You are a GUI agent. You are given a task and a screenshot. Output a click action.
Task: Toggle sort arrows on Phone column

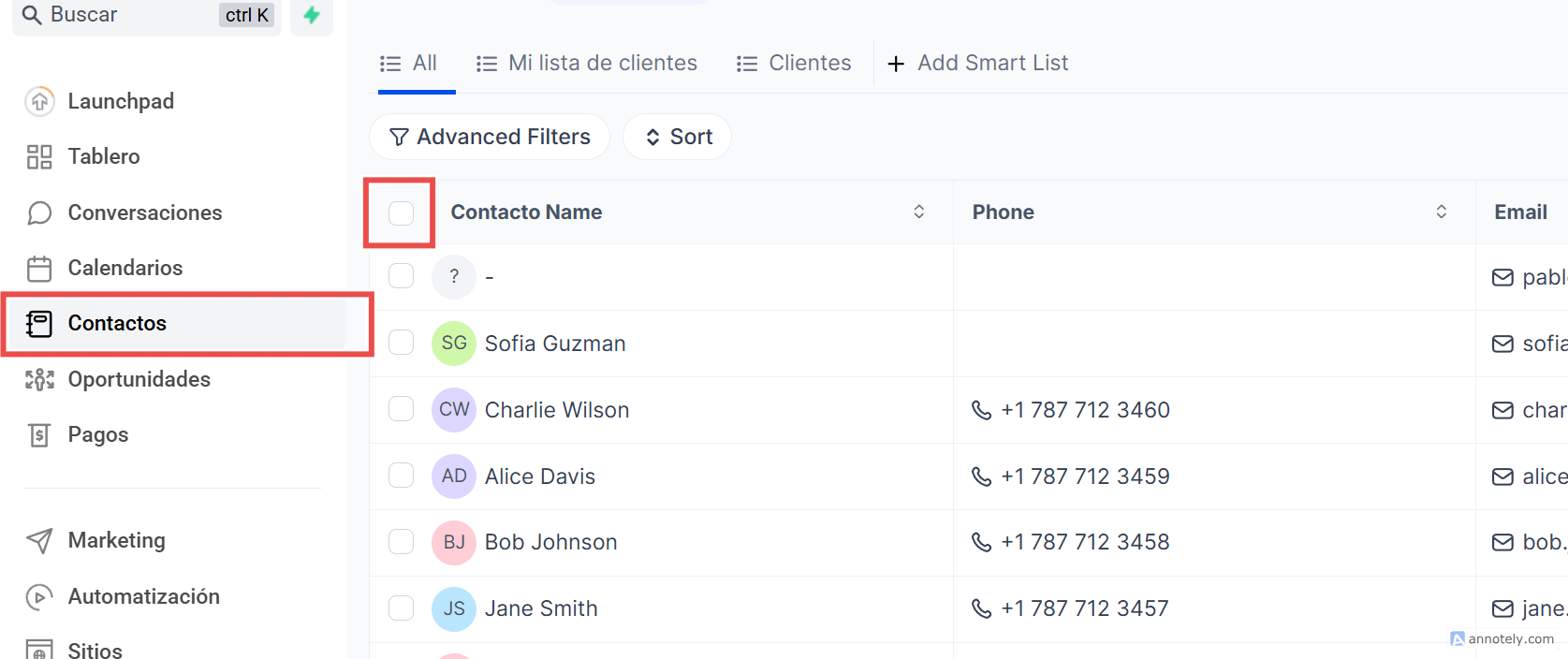(1441, 212)
